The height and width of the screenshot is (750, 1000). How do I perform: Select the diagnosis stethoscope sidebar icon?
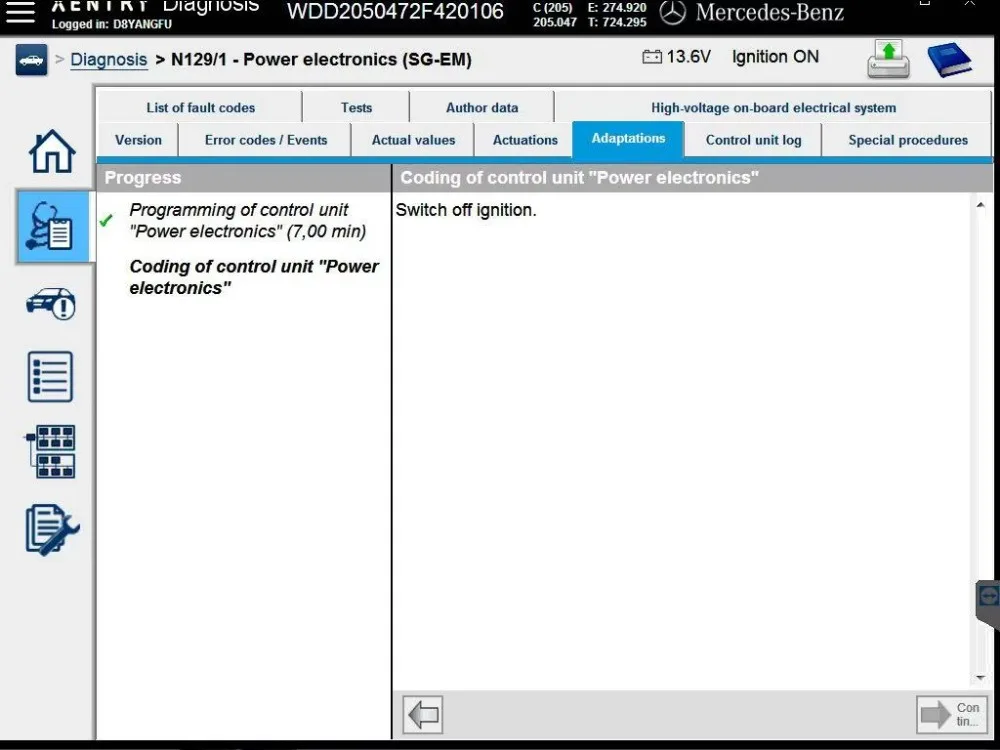(52, 227)
